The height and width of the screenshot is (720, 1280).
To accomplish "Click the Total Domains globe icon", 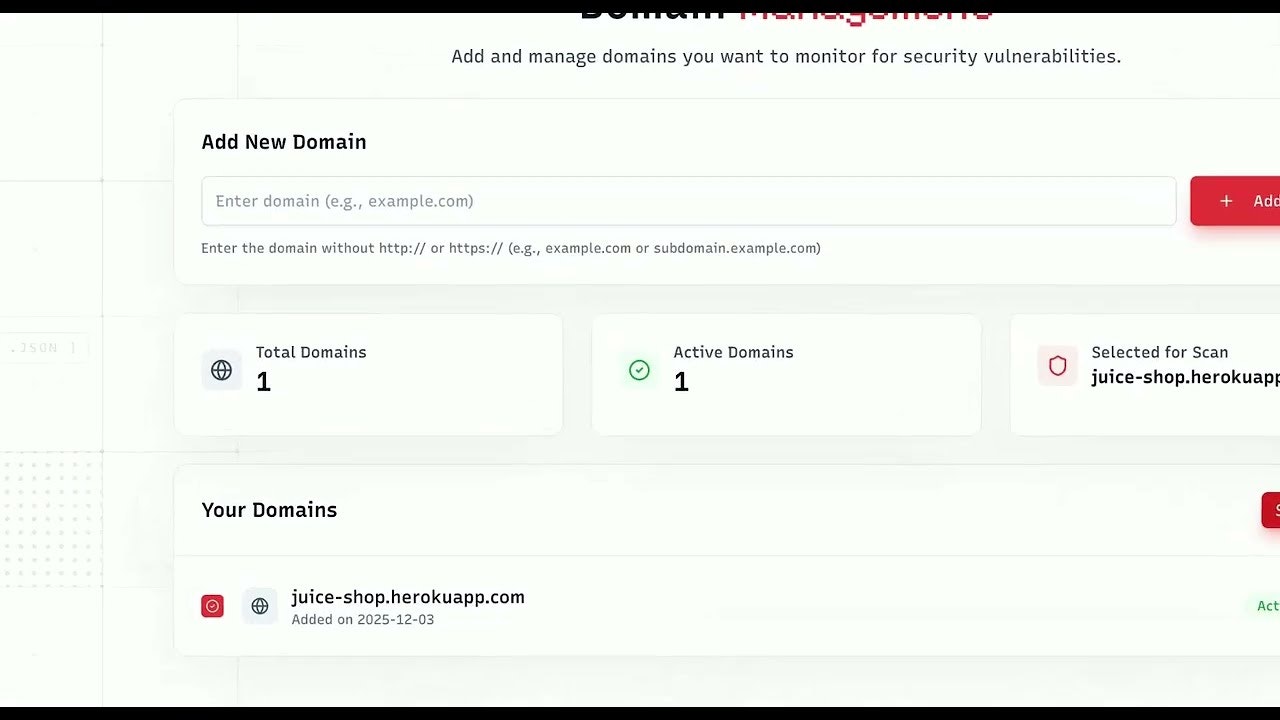I will pos(222,370).
